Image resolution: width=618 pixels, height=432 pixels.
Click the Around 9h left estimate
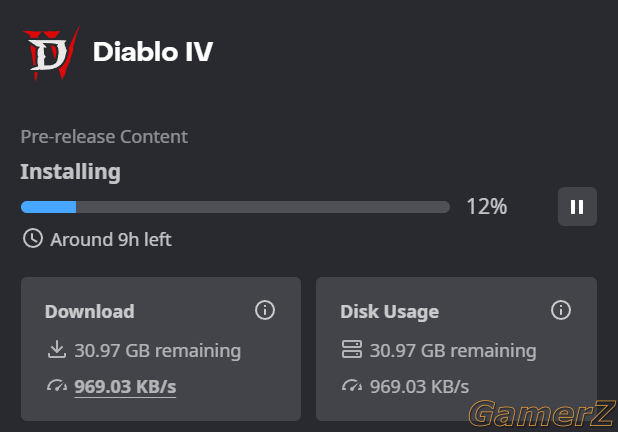click(111, 240)
